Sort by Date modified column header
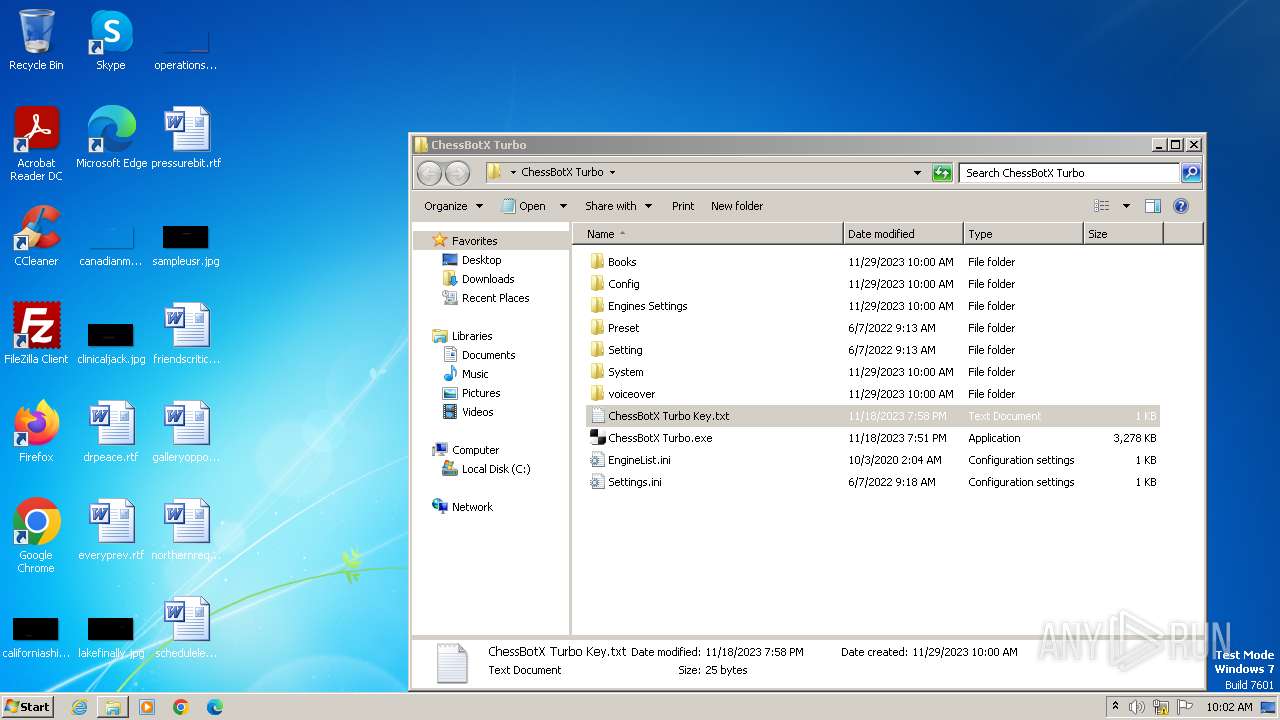 click(904, 234)
